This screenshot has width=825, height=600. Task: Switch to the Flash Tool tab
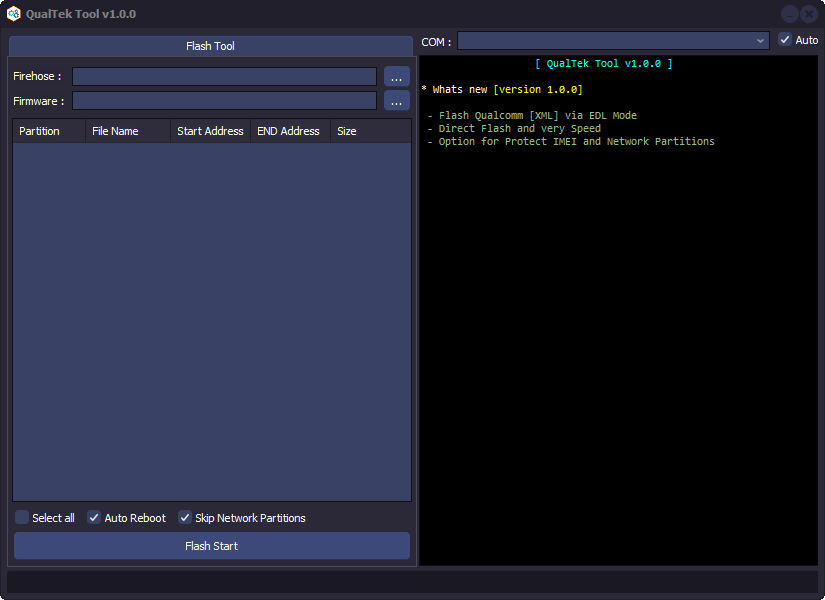210,46
